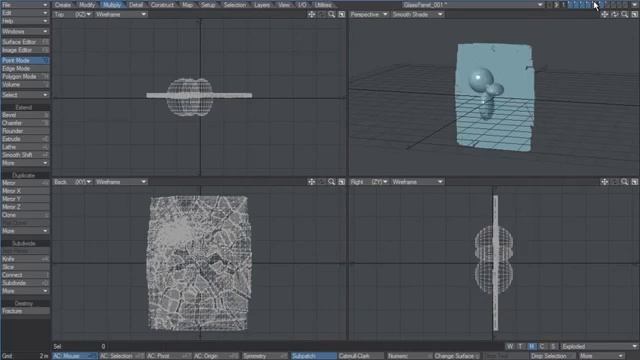Toggle the Subpatch button in the bottom bar

pos(313,356)
